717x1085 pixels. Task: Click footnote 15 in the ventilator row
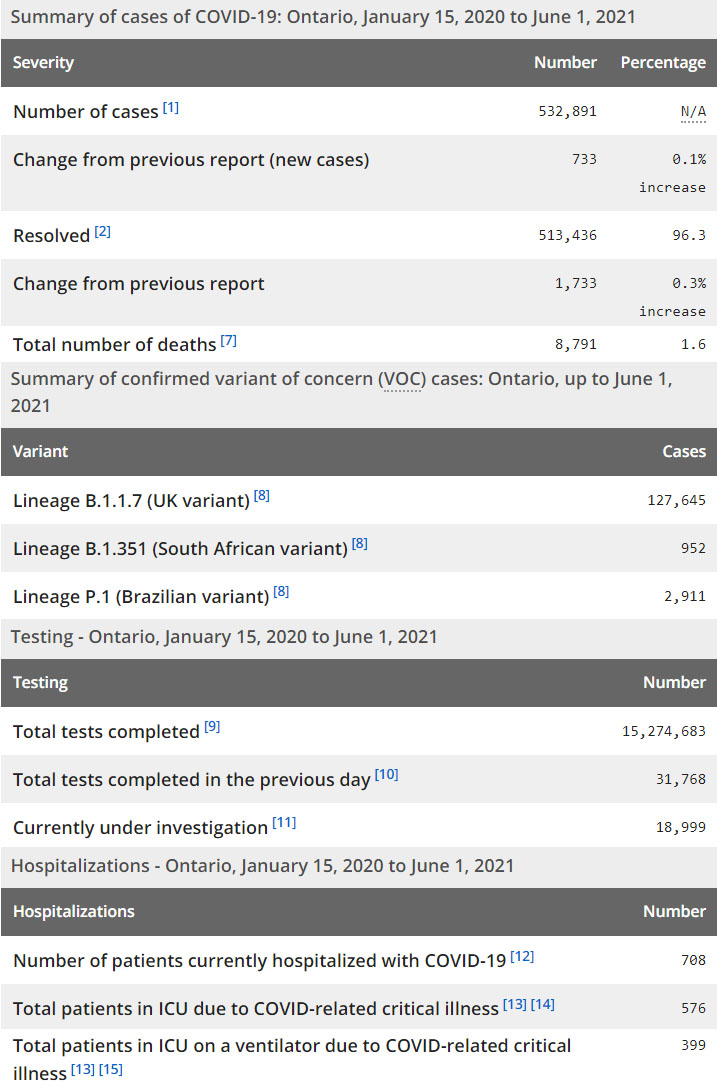pos(110,1071)
